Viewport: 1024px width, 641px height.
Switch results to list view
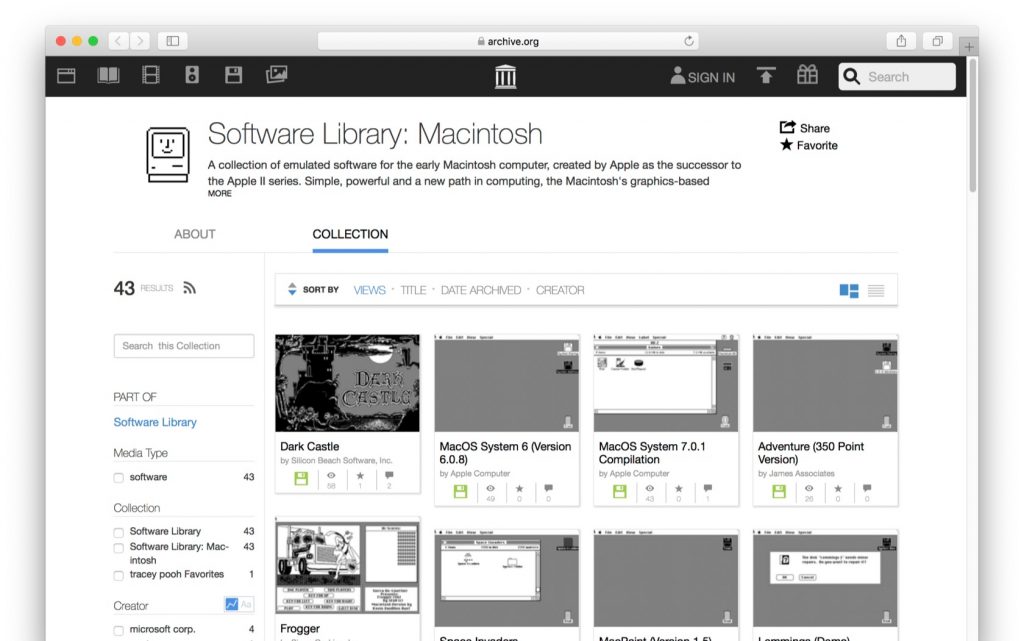(x=876, y=289)
